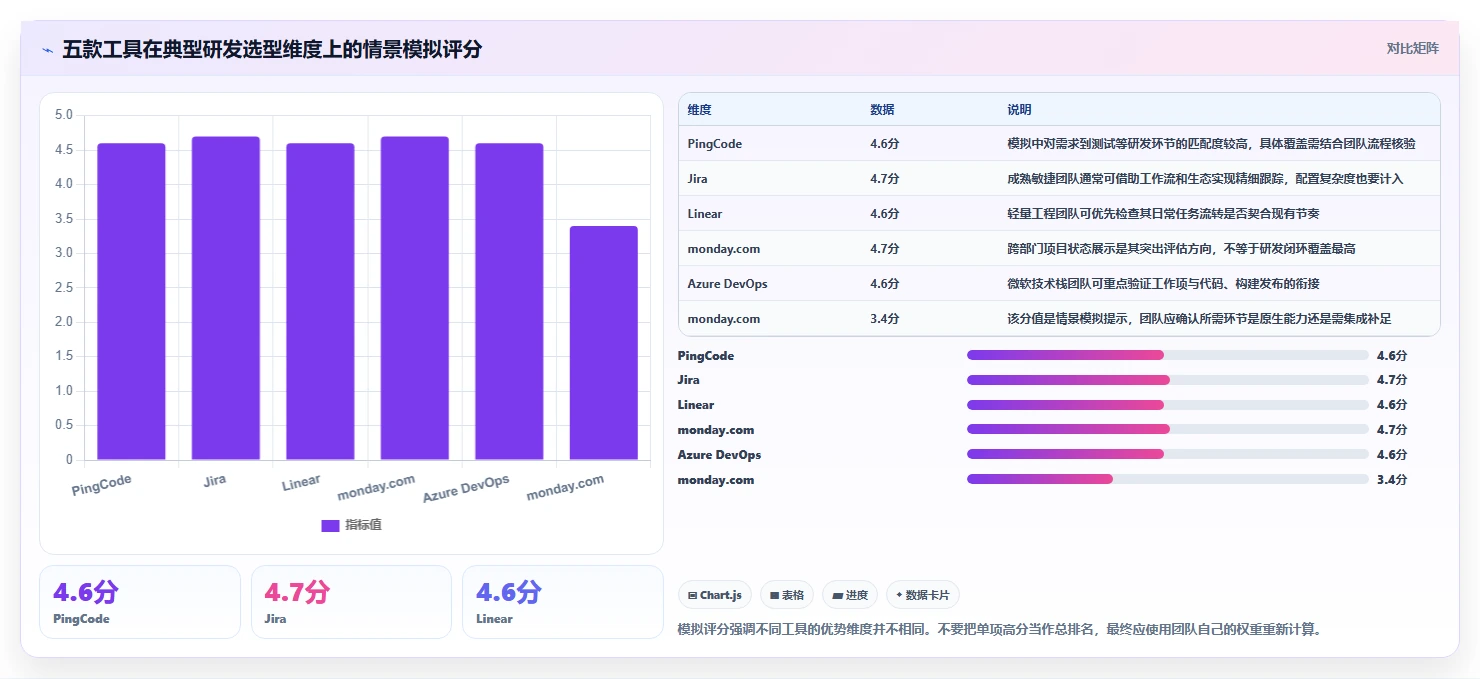
Task: Click the Azure DevOps x-axis label
Action: point(466,488)
